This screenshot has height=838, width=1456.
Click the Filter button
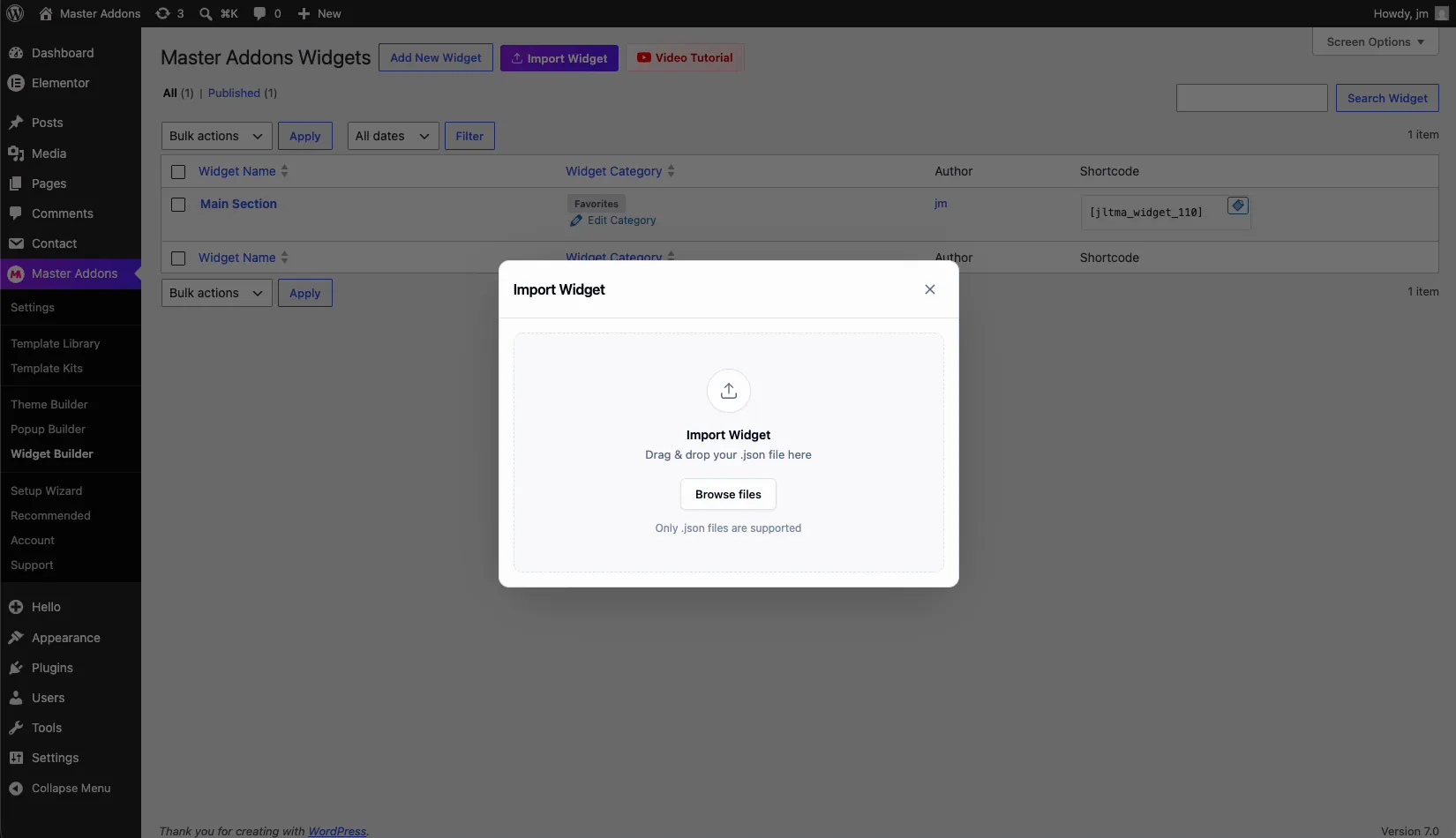tap(469, 136)
